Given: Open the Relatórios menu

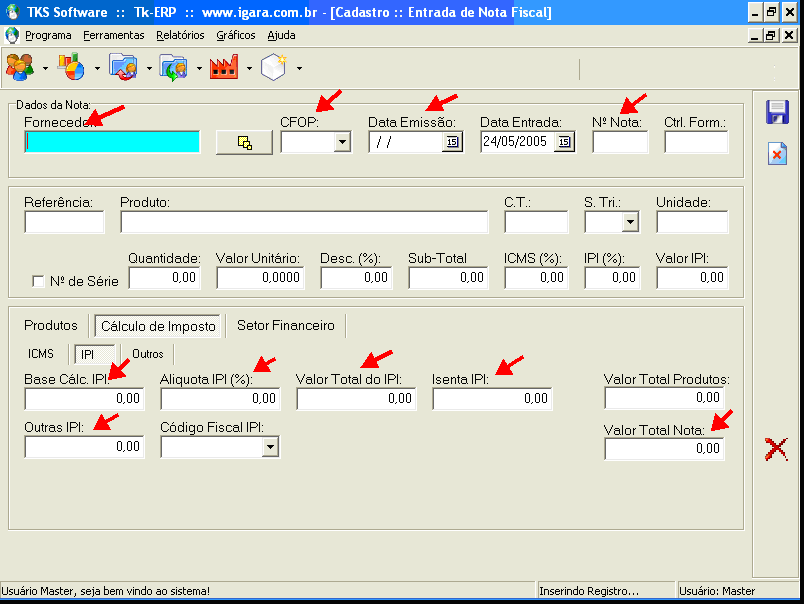Looking at the screenshot, I should tap(180, 35).
